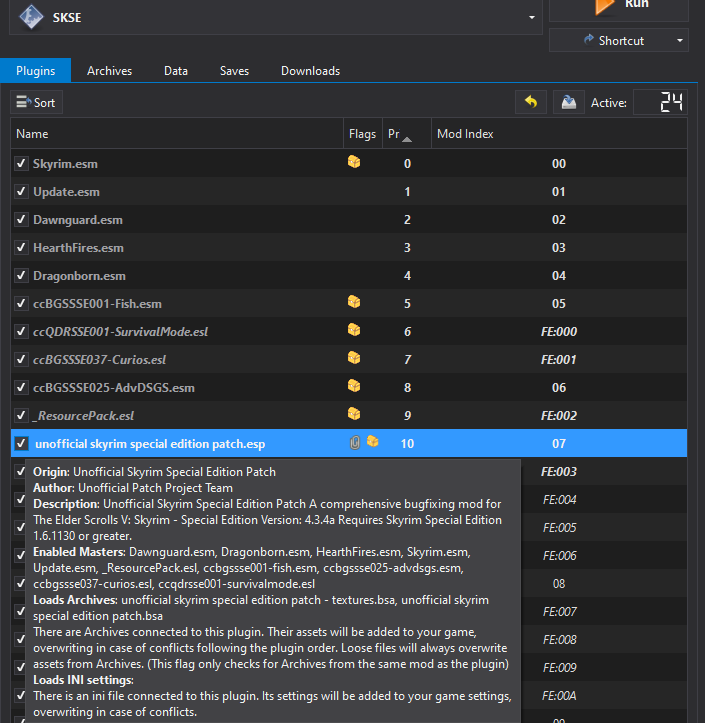The height and width of the screenshot is (723, 705).
Task: Click the create backup icon beside Active
Action: click(x=568, y=102)
